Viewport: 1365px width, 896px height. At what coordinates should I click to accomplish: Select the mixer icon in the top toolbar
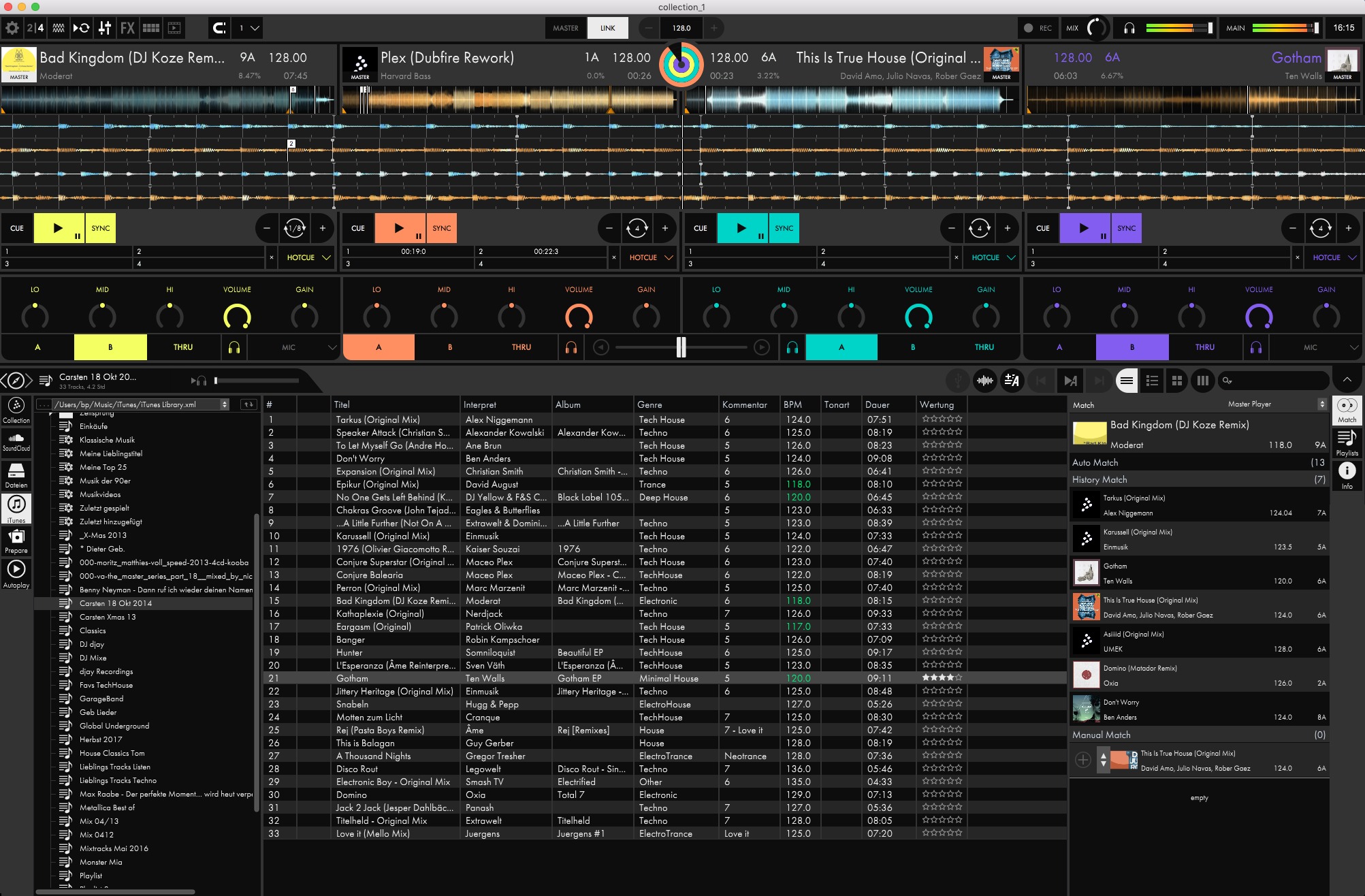click(x=103, y=28)
